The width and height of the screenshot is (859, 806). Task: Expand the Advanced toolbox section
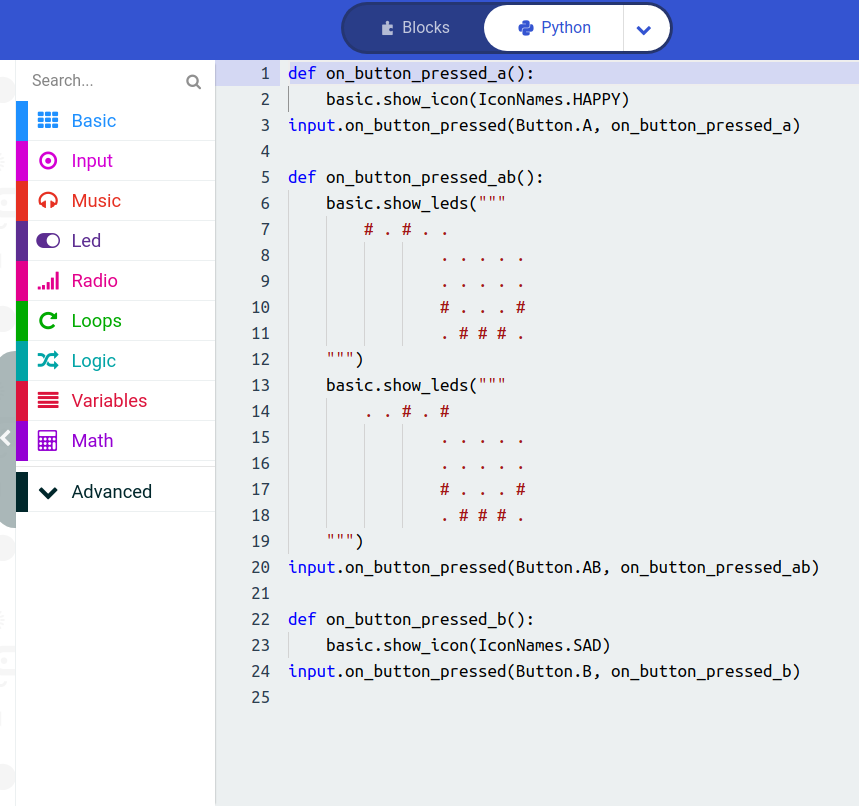(111, 492)
